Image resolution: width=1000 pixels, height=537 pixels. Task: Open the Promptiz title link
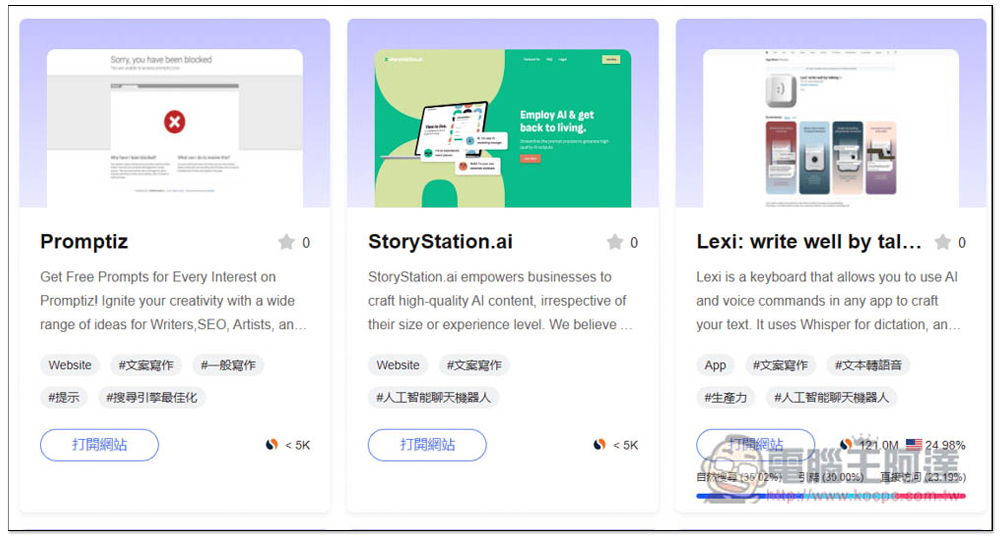(84, 242)
